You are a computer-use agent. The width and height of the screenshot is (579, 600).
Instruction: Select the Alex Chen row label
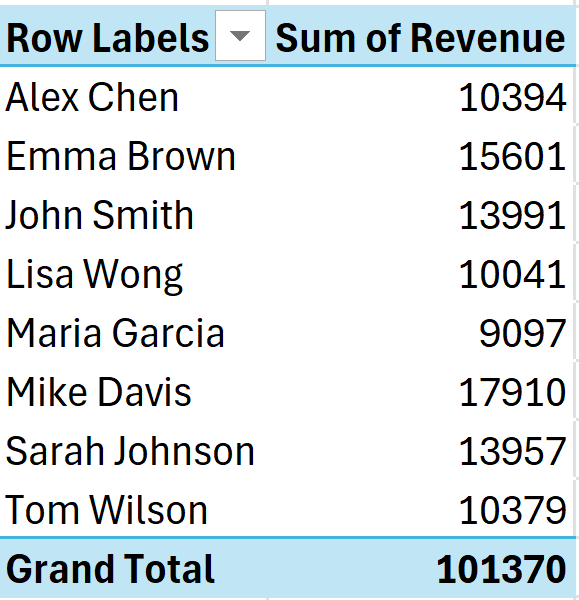click(92, 98)
